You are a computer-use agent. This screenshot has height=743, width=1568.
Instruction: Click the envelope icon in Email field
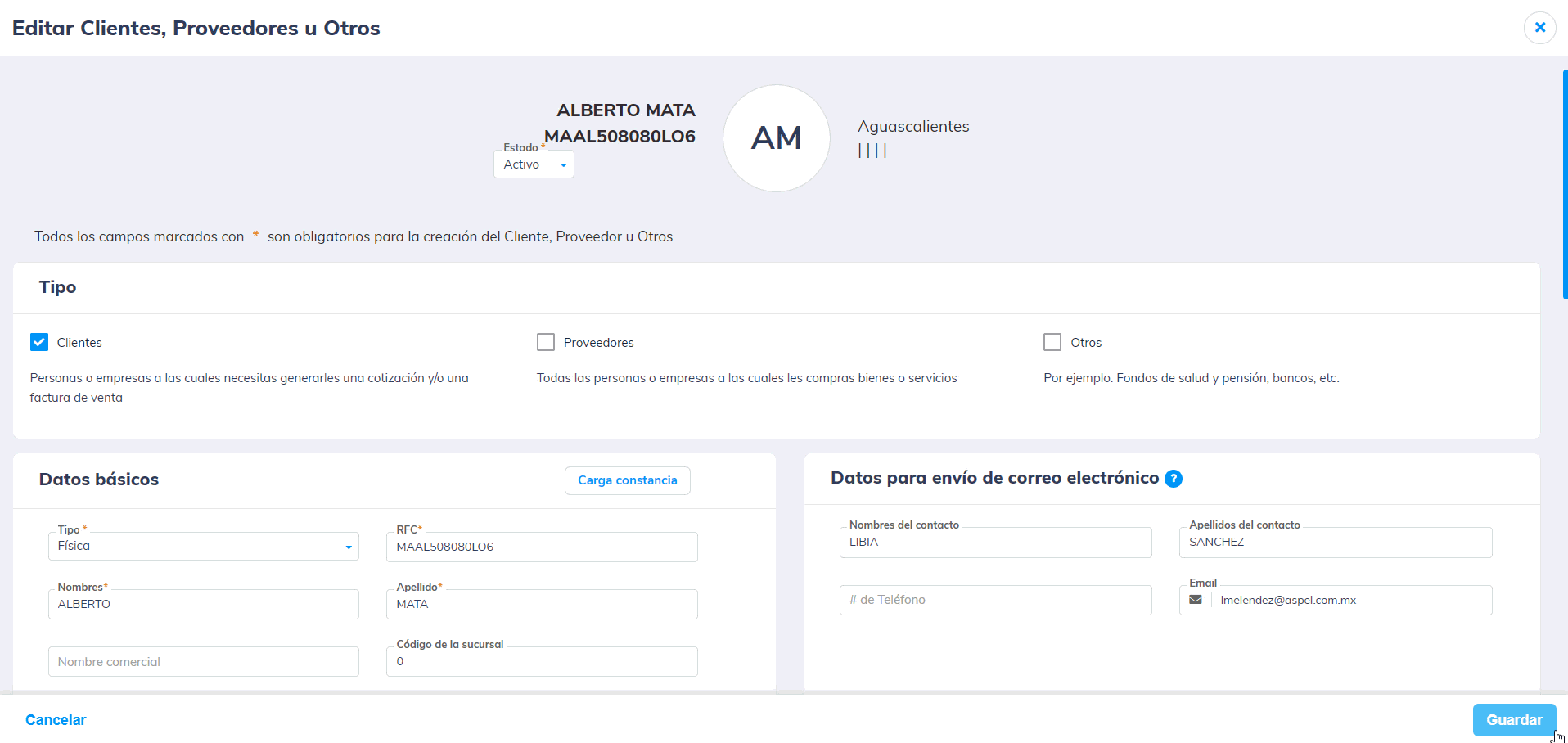(x=1196, y=600)
